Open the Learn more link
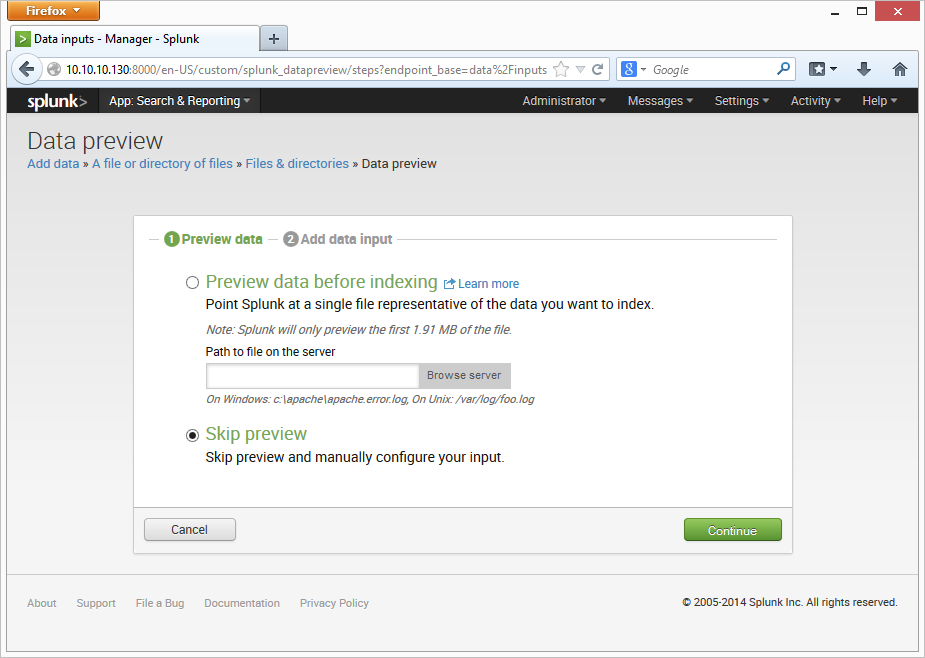Screen dimensions: 925x658 tap(488, 284)
